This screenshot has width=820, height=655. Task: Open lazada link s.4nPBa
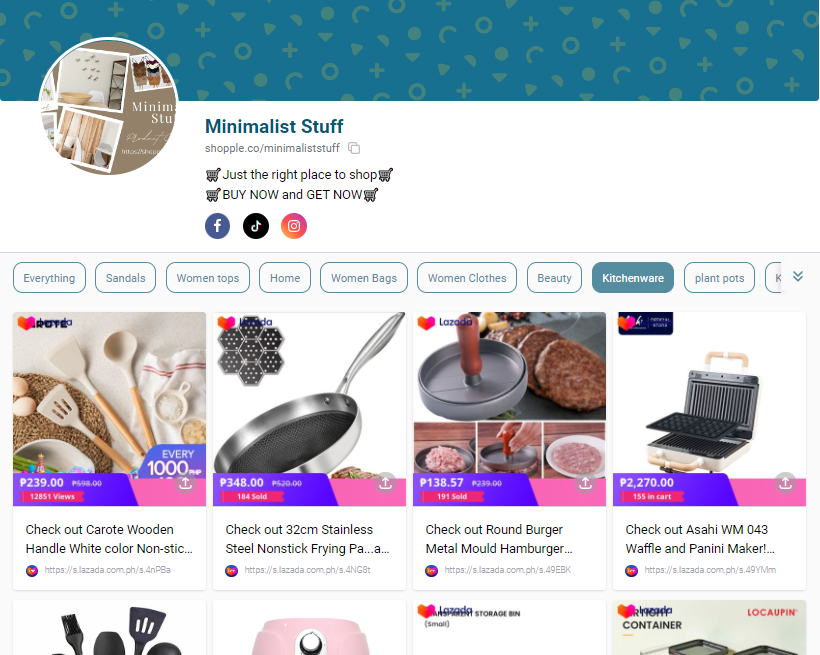(108, 570)
